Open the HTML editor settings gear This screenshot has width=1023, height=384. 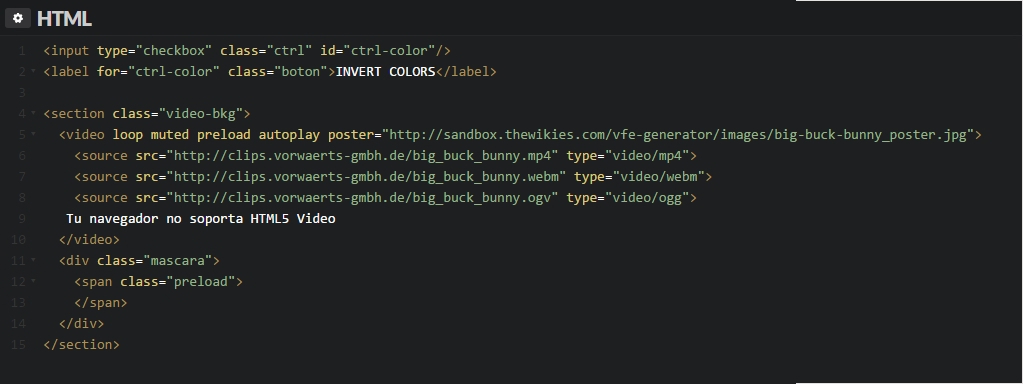click(x=18, y=18)
